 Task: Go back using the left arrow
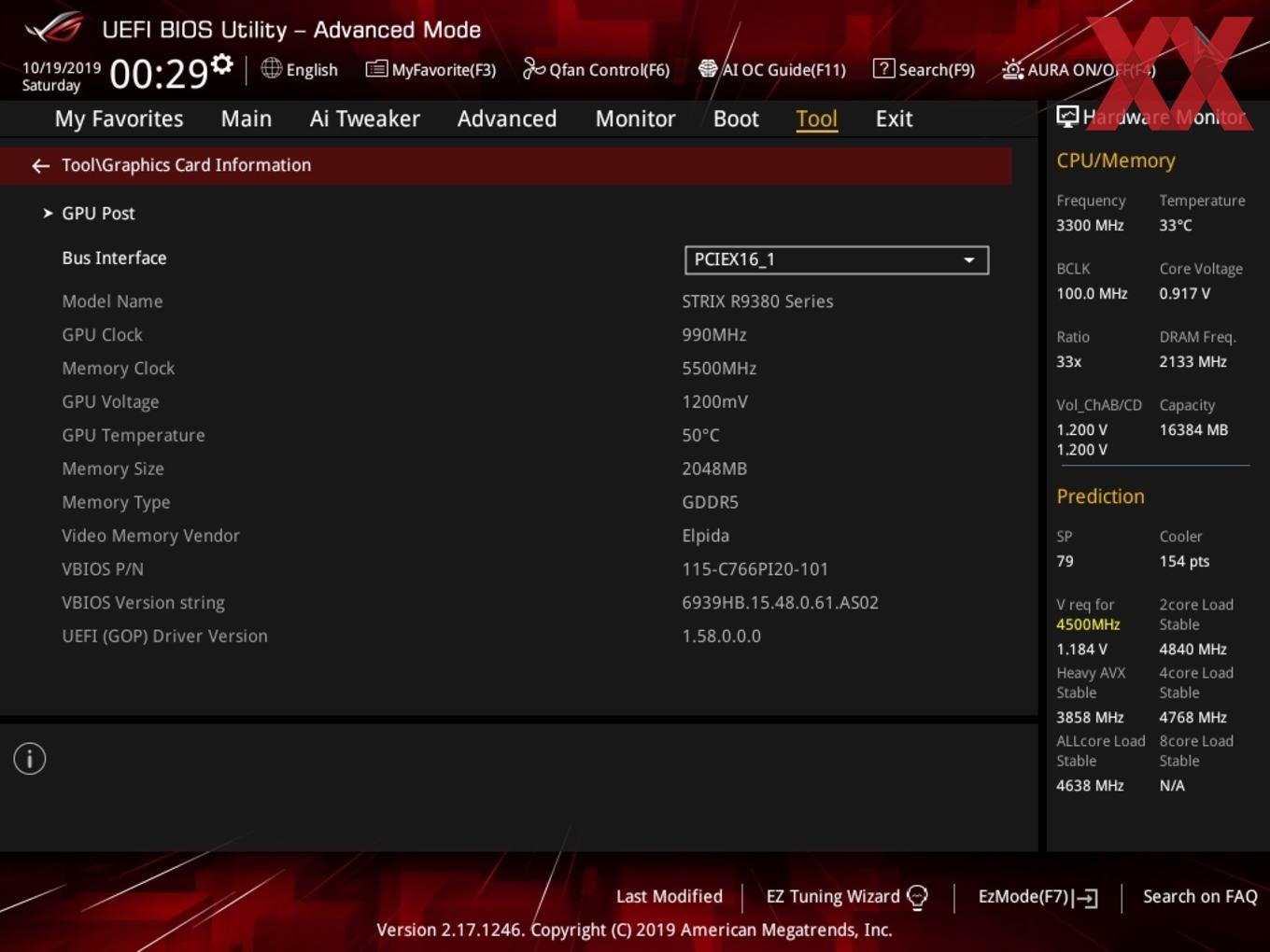tap(40, 166)
